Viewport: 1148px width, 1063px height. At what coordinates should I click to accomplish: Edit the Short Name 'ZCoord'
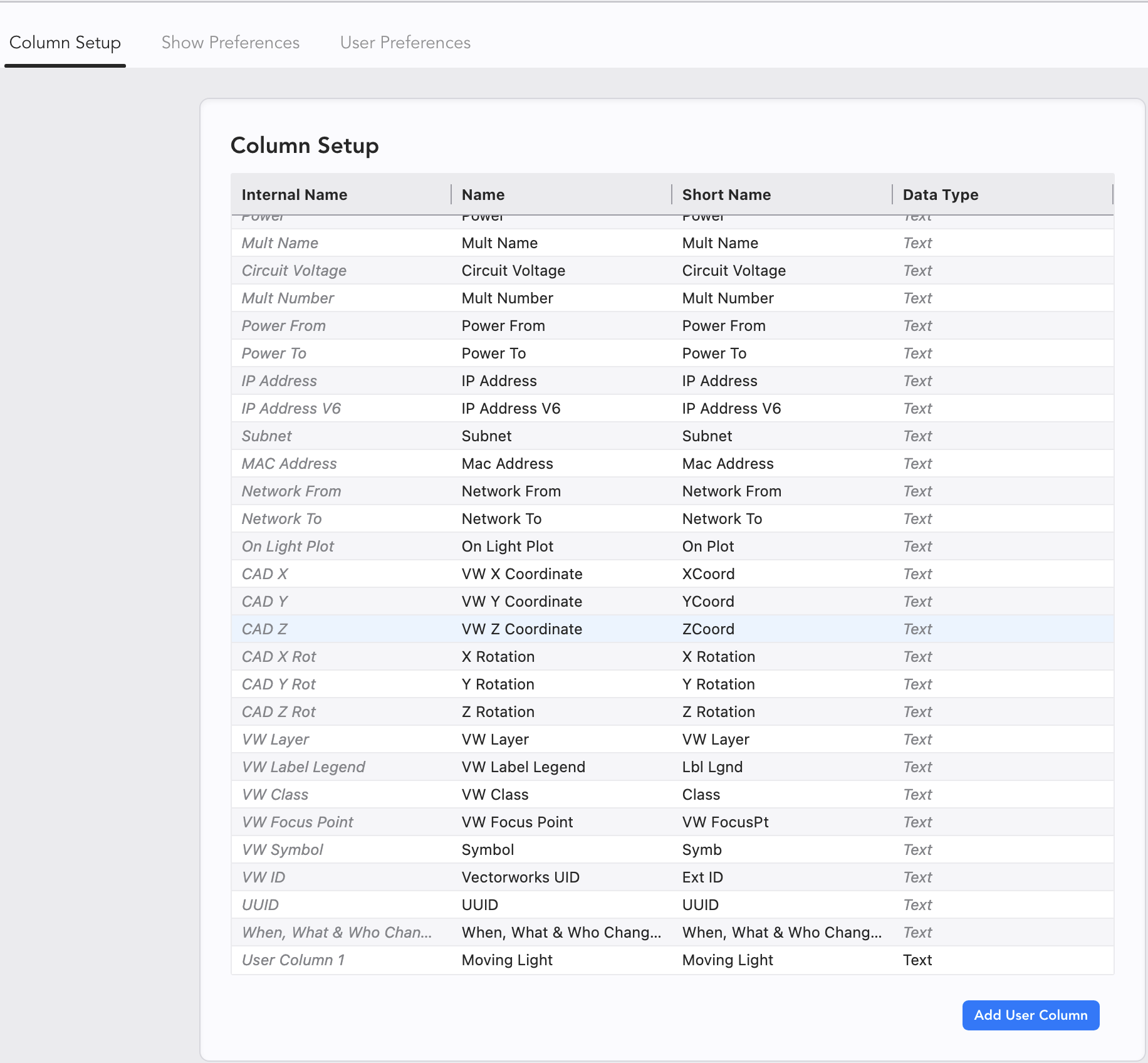[708, 629]
